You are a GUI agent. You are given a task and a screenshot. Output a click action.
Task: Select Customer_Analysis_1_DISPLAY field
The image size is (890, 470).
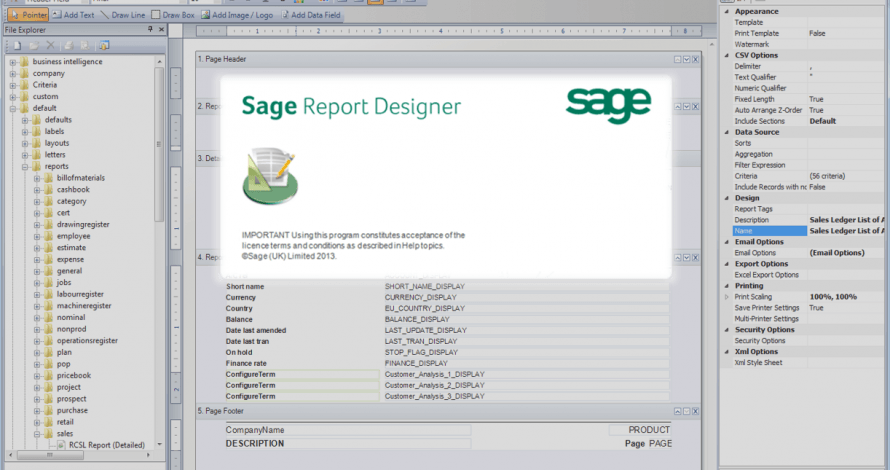pos(526,374)
